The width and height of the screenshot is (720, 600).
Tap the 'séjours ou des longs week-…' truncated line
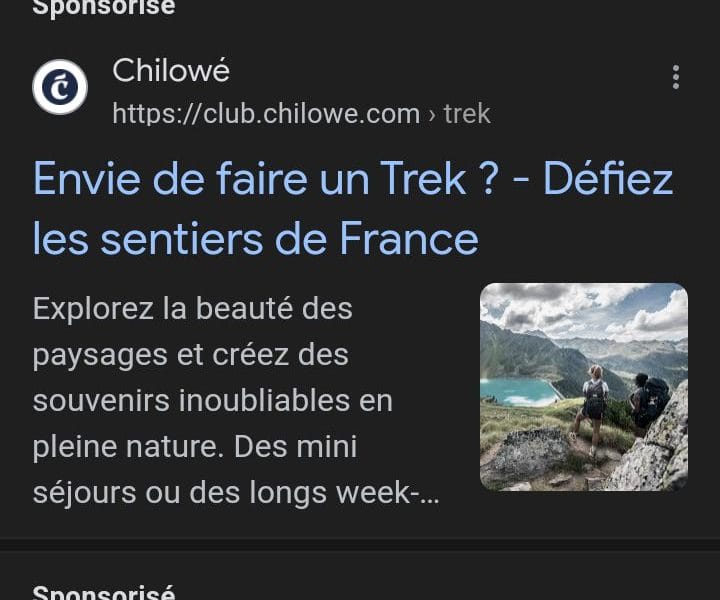click(236, 493)
